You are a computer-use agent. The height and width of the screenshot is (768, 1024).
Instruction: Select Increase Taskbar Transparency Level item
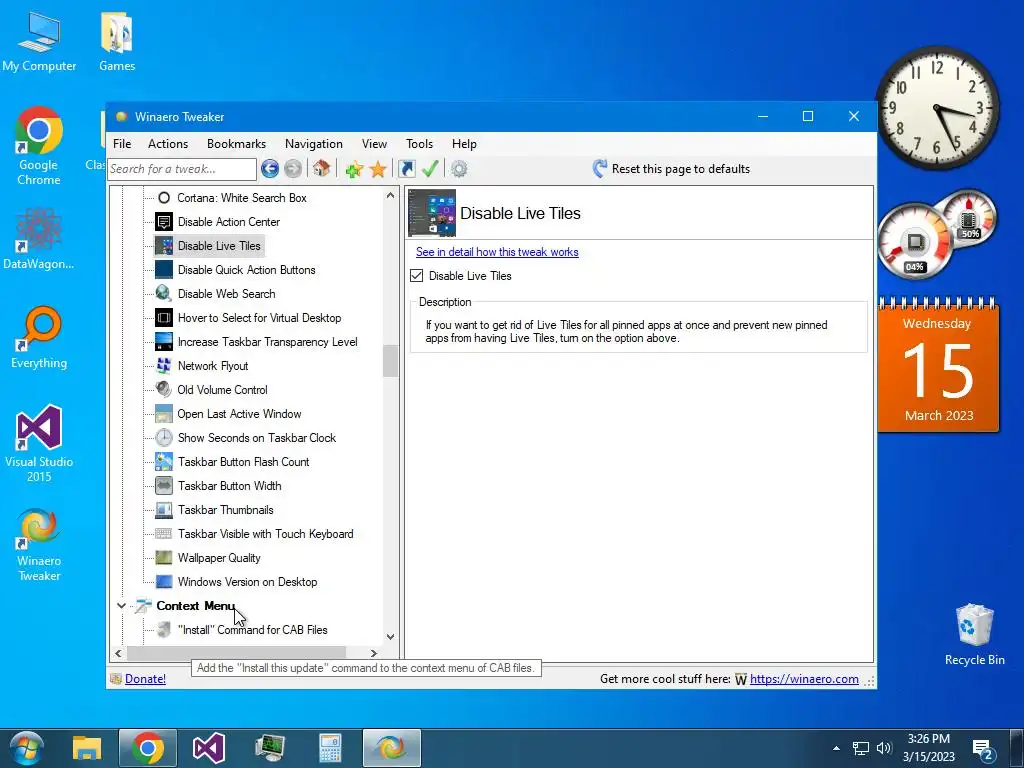(267, 342)
